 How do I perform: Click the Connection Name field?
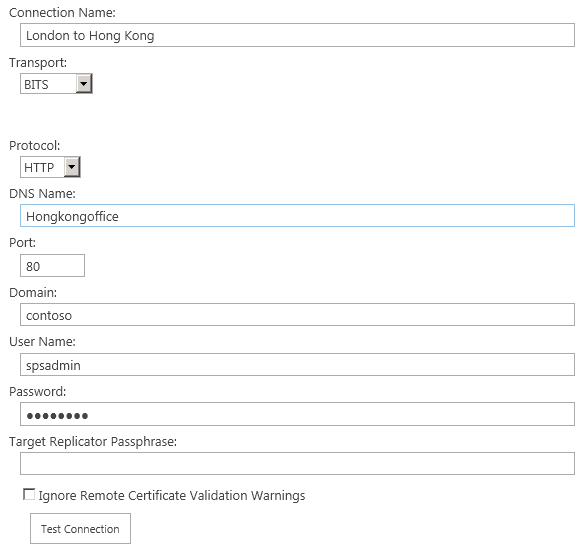[297, 35]
